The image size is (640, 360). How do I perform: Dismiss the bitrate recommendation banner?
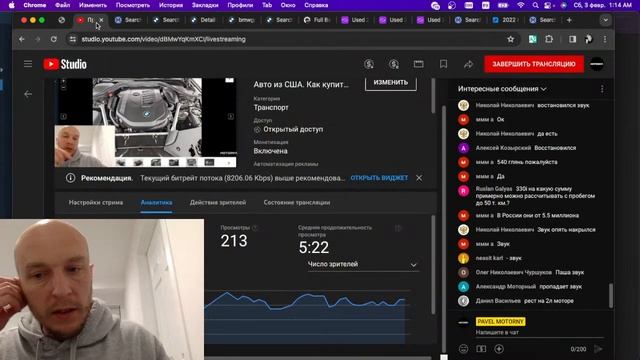point(419,178)
